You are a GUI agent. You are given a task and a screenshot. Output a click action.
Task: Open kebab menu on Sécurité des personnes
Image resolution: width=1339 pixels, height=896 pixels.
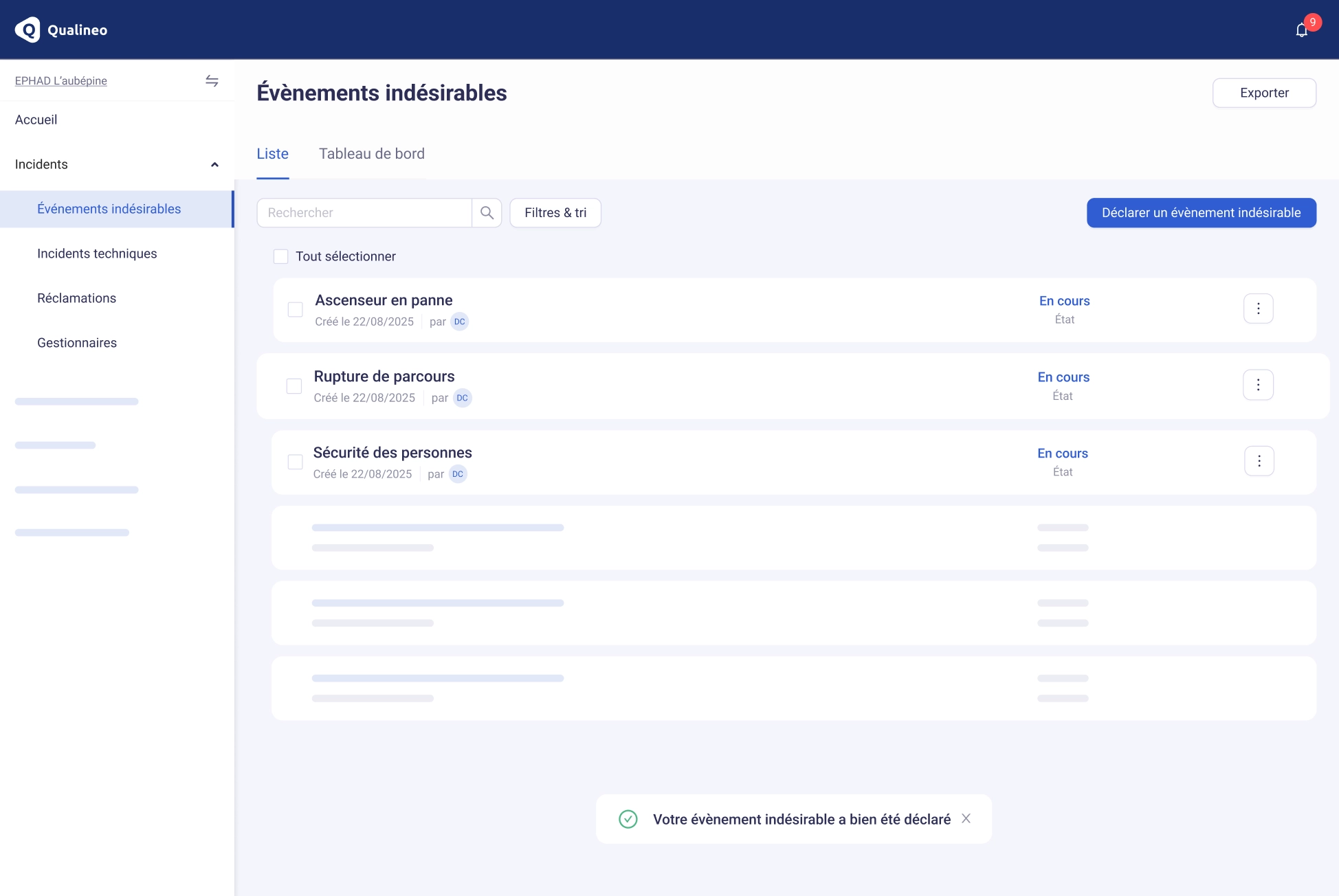tap(1259, 461)
